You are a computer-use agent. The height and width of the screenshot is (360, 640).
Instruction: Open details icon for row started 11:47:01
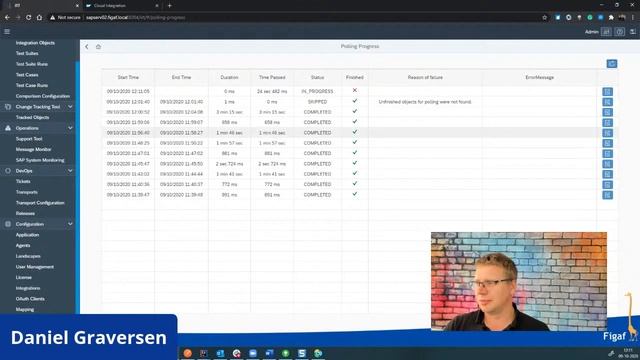coord(607,153)
